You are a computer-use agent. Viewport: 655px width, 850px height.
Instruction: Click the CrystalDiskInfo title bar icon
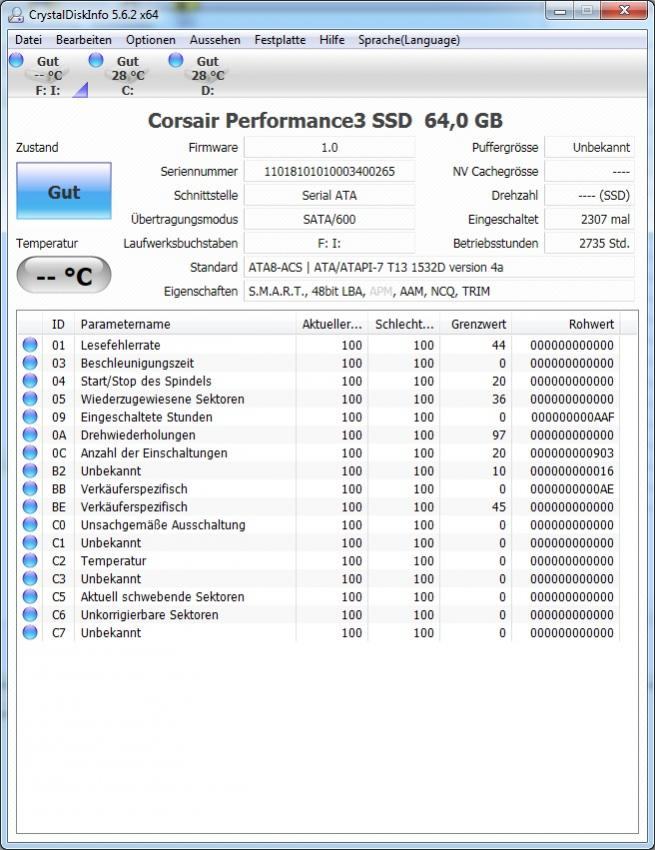(x=16, y=15)
